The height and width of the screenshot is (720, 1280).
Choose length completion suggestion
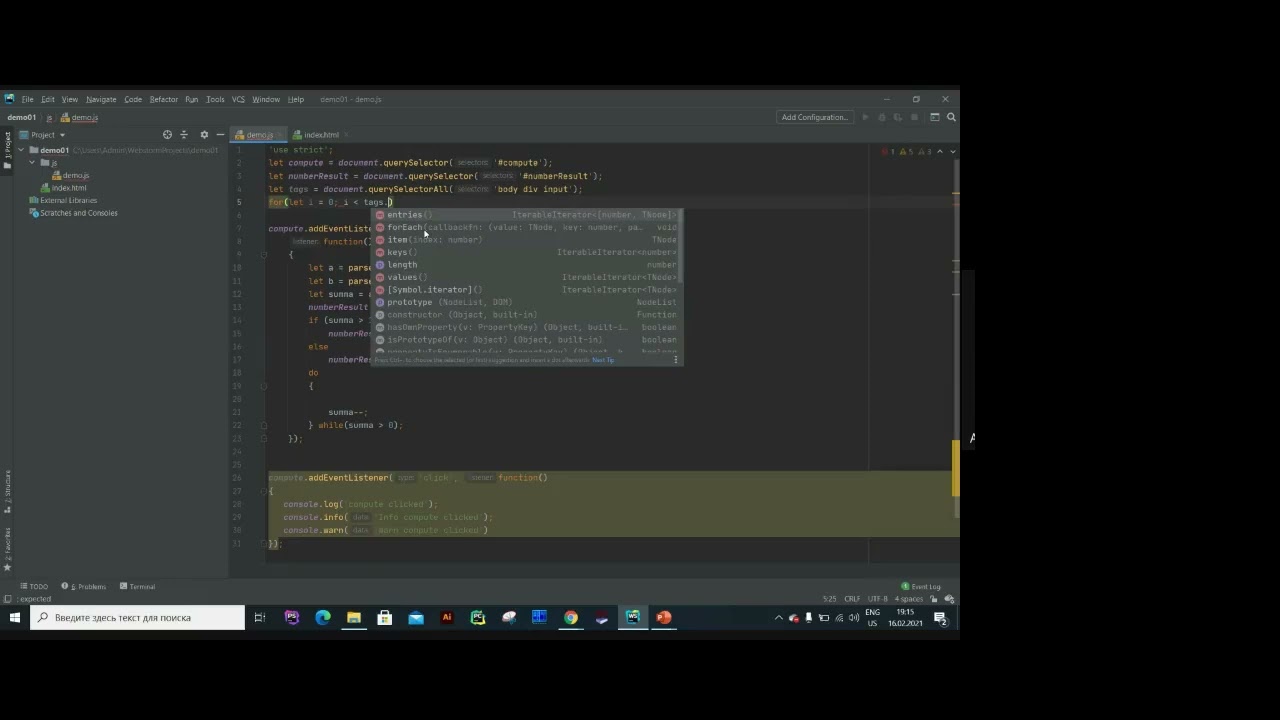(x=527, y=265)
